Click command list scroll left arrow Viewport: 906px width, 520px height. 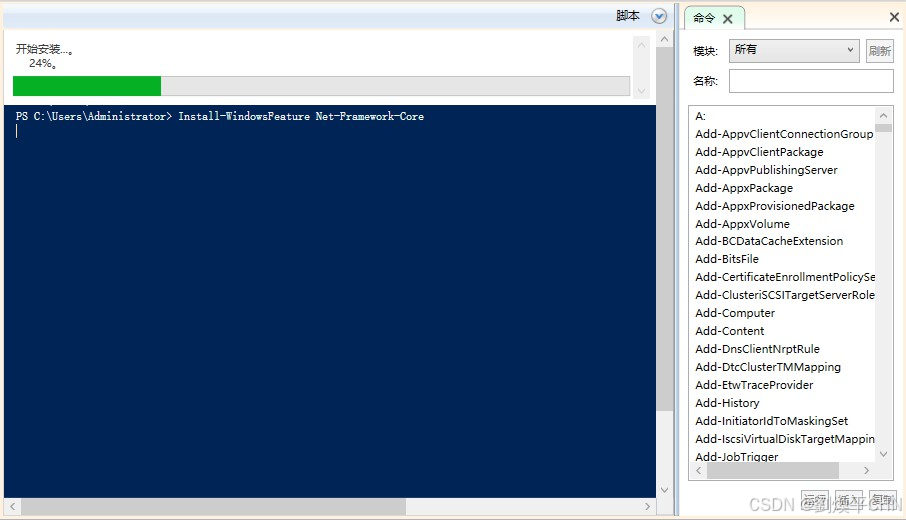[699, 470]
